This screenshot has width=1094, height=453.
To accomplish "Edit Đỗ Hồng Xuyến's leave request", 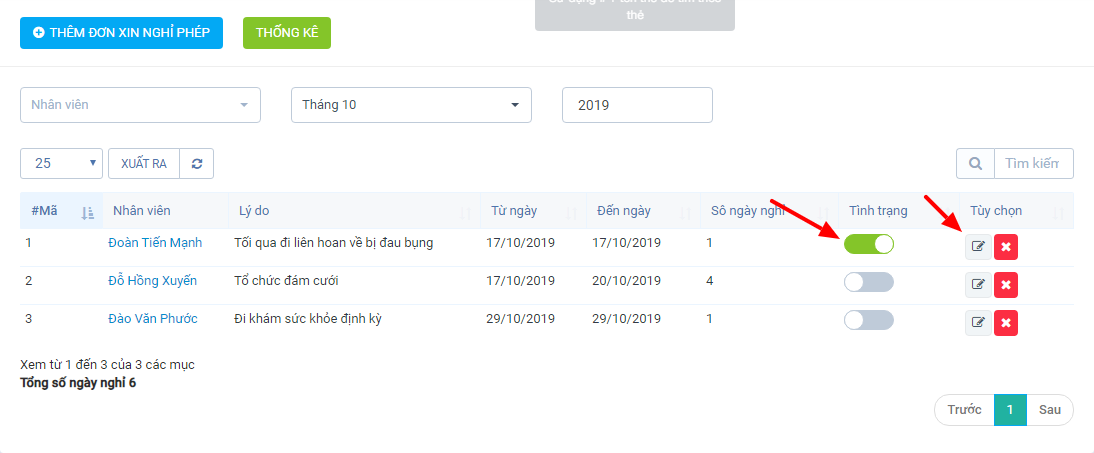I will (x=978, y=285).
